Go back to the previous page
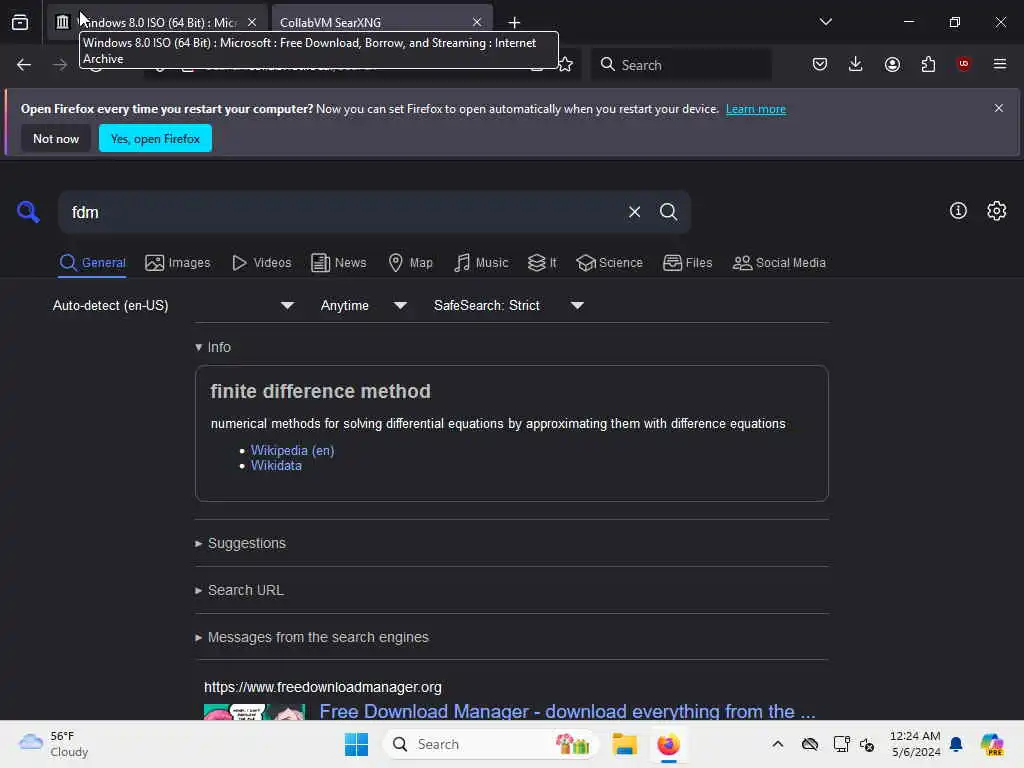 pyautogui.click(x=24, y=65)
